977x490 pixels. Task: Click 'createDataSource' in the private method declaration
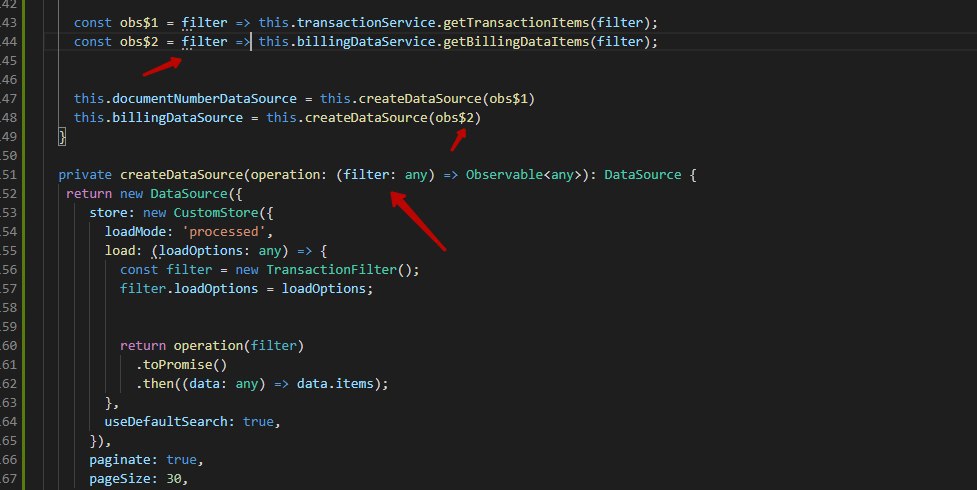pyautogui.click(x=181, y=175)
